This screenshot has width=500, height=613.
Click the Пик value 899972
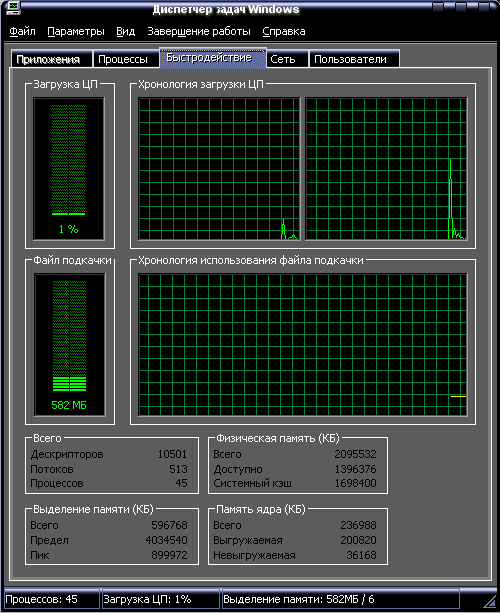pyautogui.click(x=169, y=555)
